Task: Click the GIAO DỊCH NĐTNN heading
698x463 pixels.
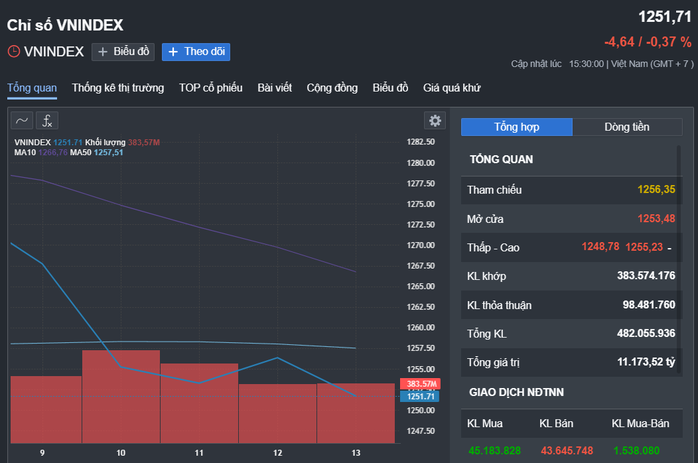Action: (x=516, y=392)
